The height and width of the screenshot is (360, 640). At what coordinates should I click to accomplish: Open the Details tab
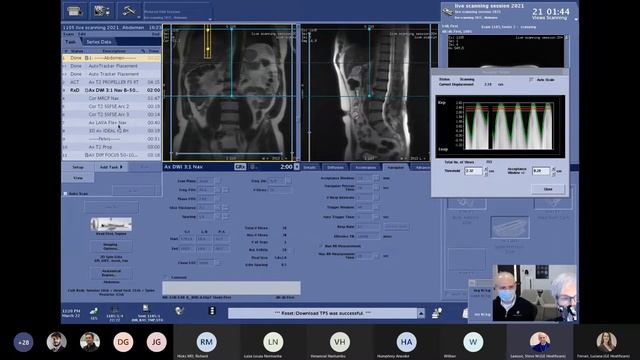[309, 167]
